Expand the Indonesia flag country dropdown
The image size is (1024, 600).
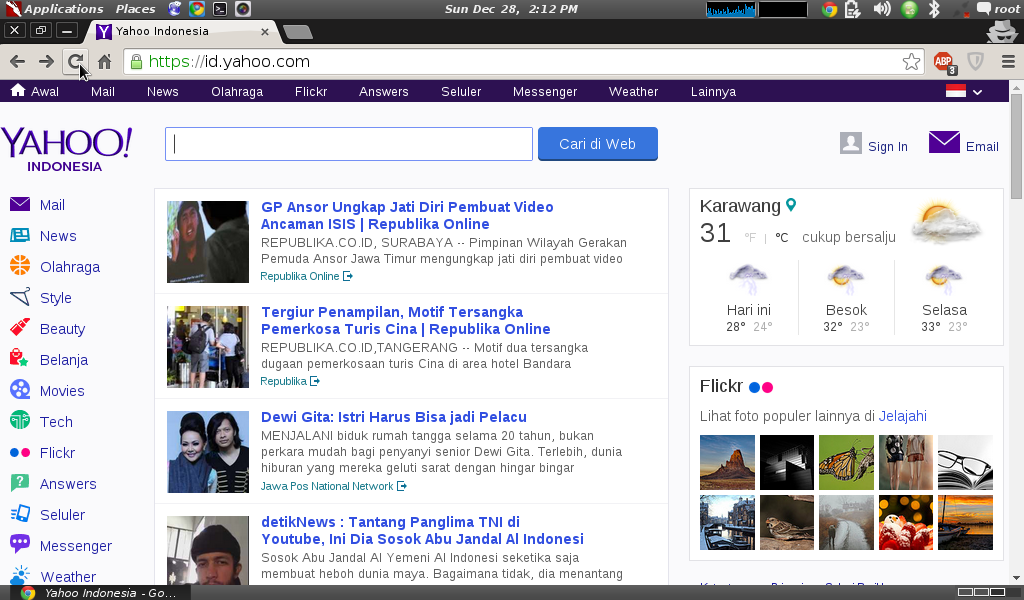coord(964,91)
